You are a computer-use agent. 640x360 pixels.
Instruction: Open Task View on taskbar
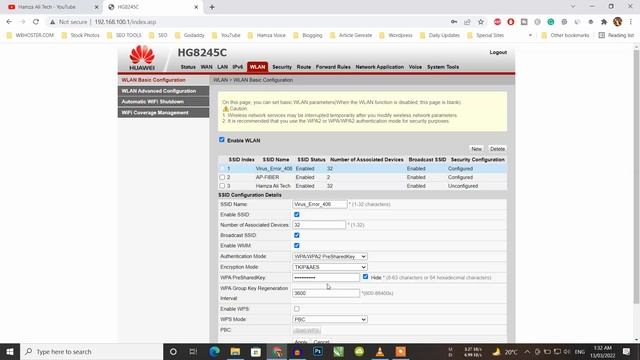(x=193, y=351)
